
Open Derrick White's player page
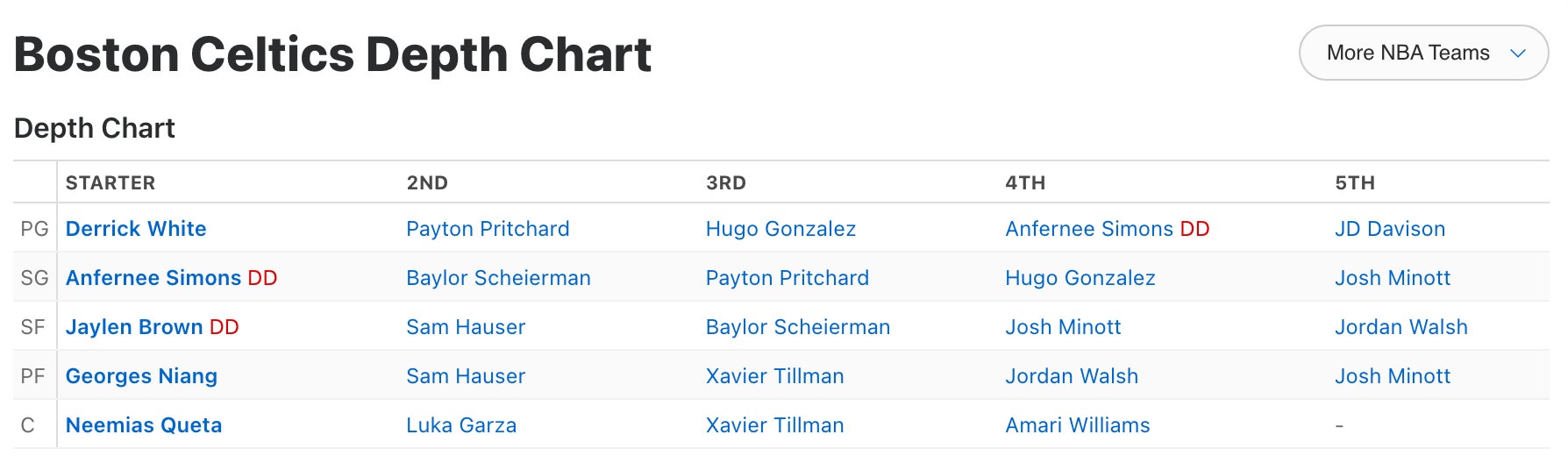point(136,229)
